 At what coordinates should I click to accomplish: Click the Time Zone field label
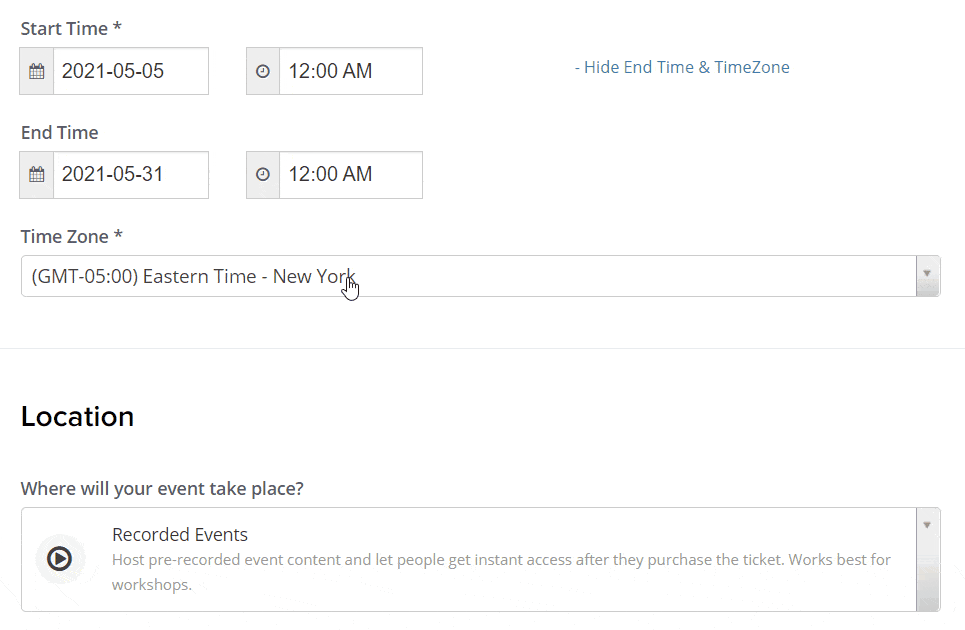[x=71, y=237]
